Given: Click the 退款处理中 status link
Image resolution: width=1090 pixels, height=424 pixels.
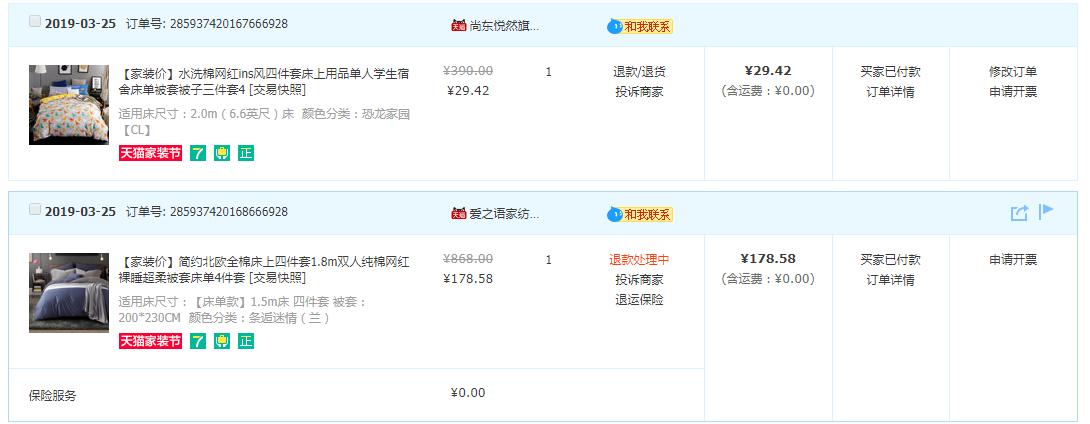Looking at the screenshot, I should point(640,259).
